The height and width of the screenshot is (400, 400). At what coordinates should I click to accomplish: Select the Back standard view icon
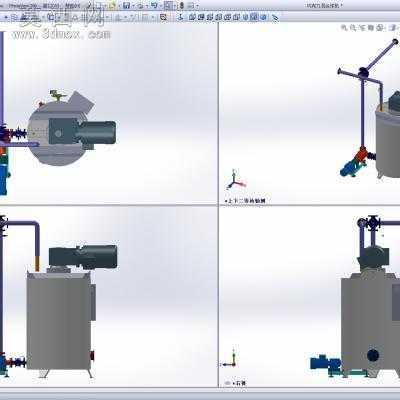tap(201, 17)
